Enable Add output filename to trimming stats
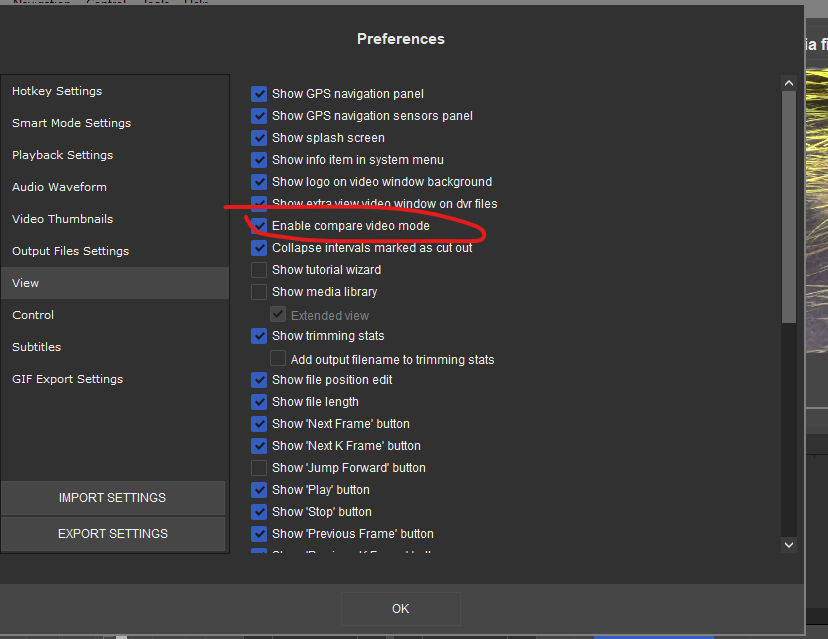The width and height of the screenshot is (828, 639). point(279,359)
